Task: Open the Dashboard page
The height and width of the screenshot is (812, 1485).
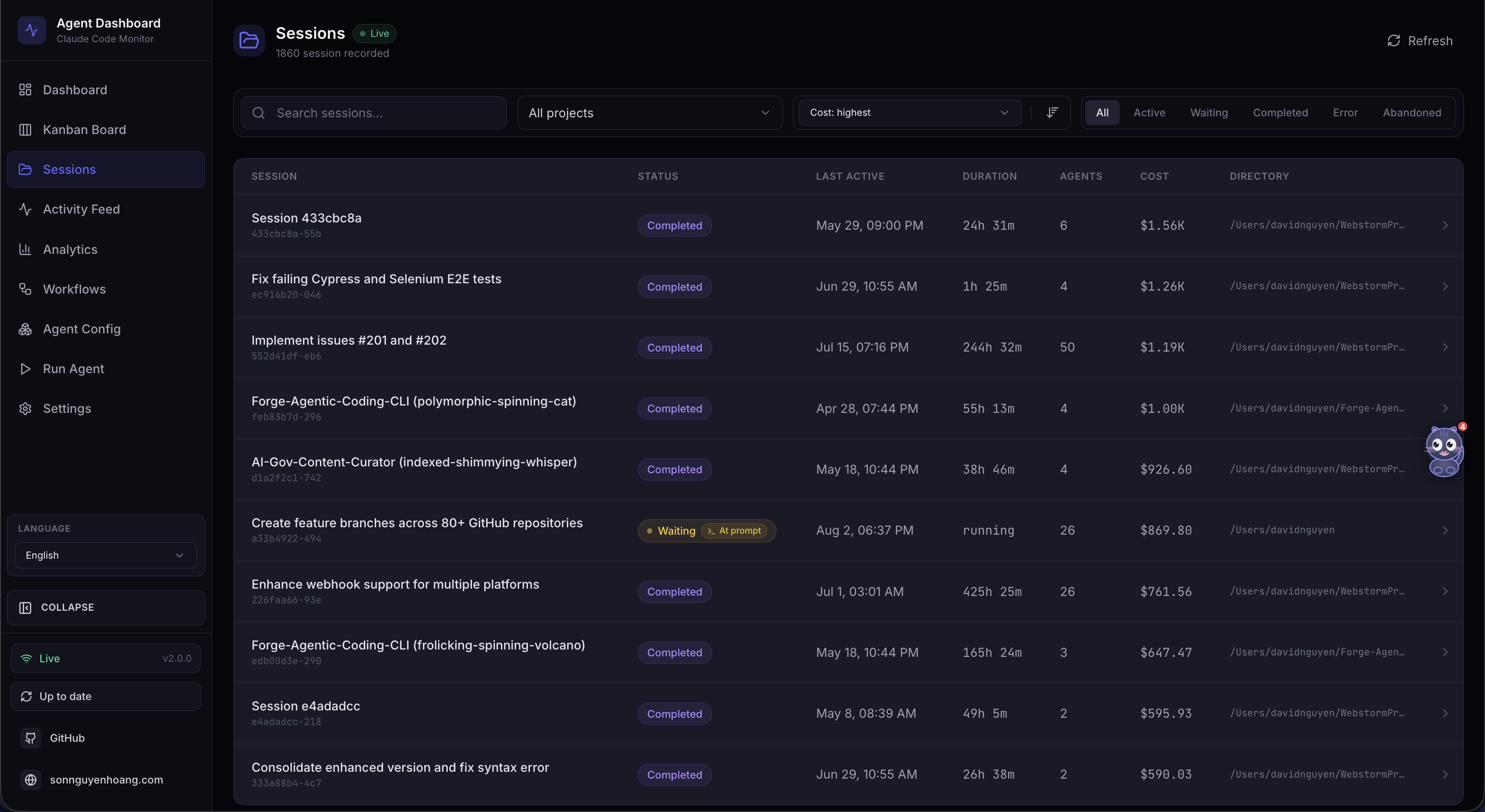Action: coord(106,90)
